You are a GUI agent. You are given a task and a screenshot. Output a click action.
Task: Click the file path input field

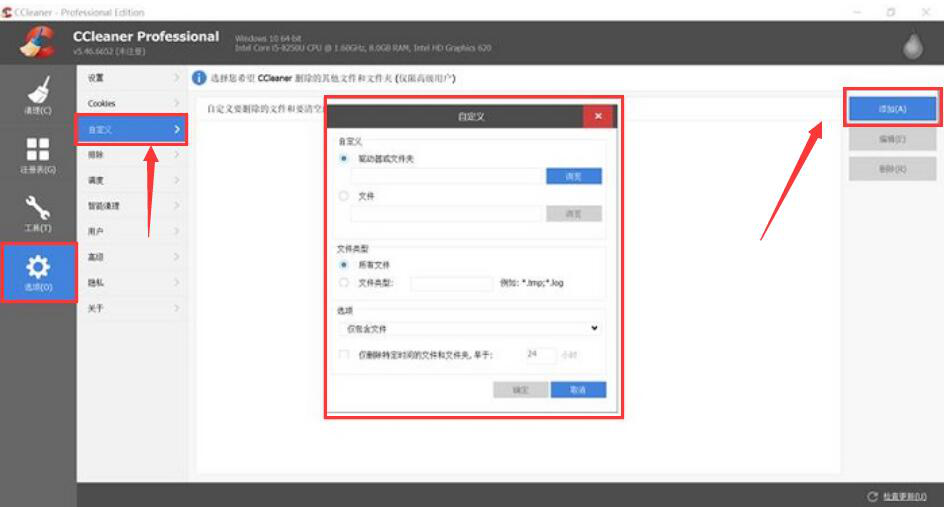[447, 213]
